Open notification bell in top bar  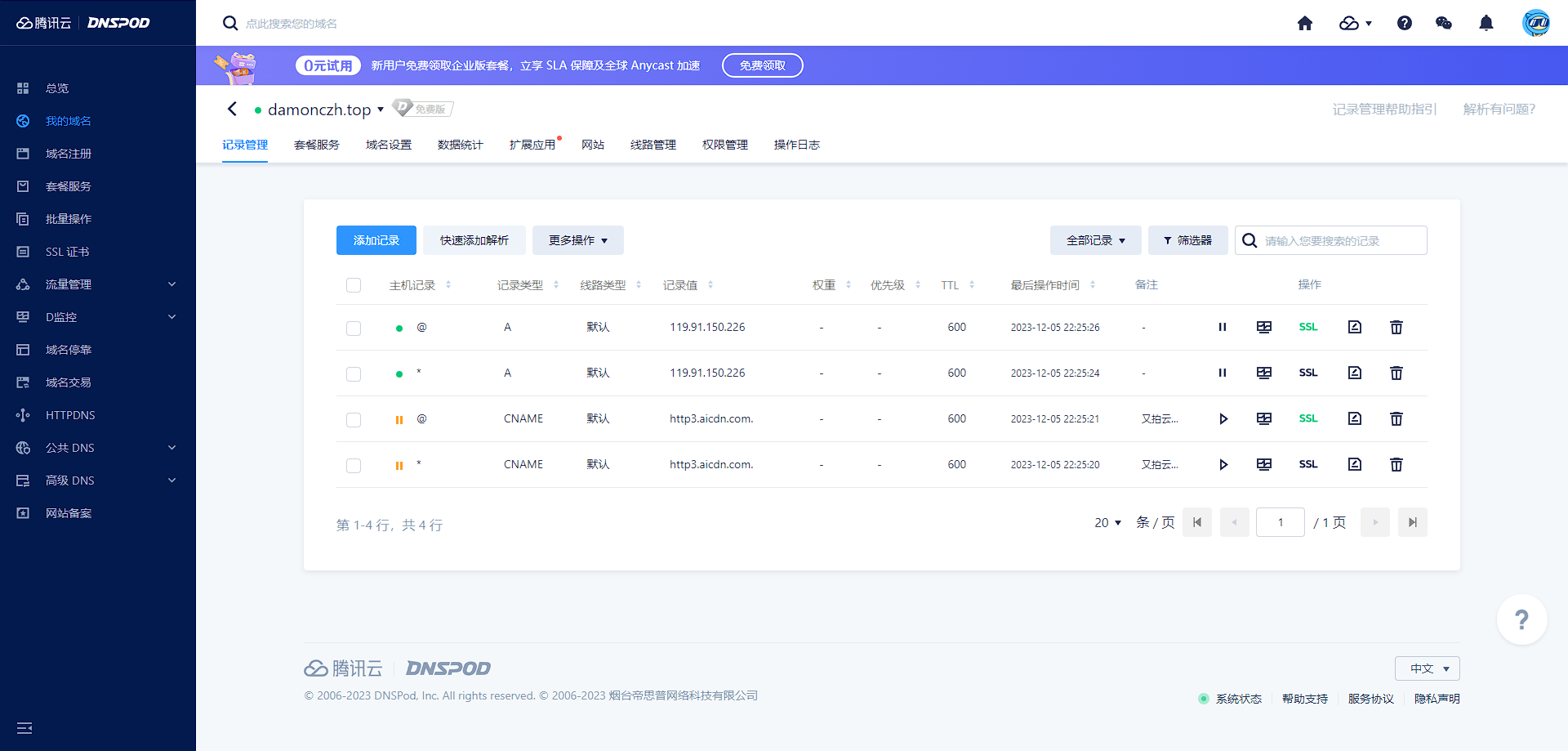1486,23
